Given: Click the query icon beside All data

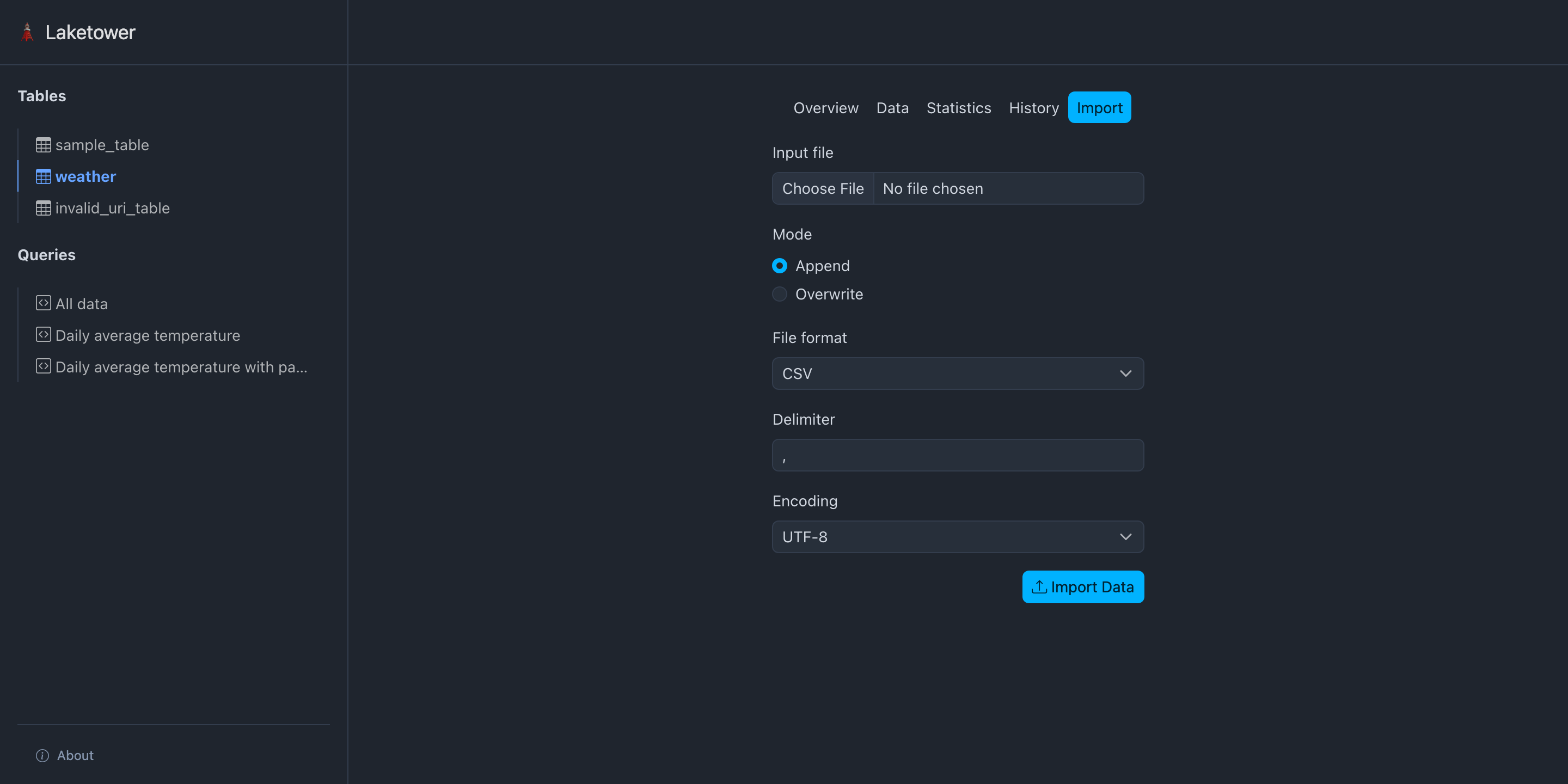Looking at the screenshot, I should [x=43, y=303].
